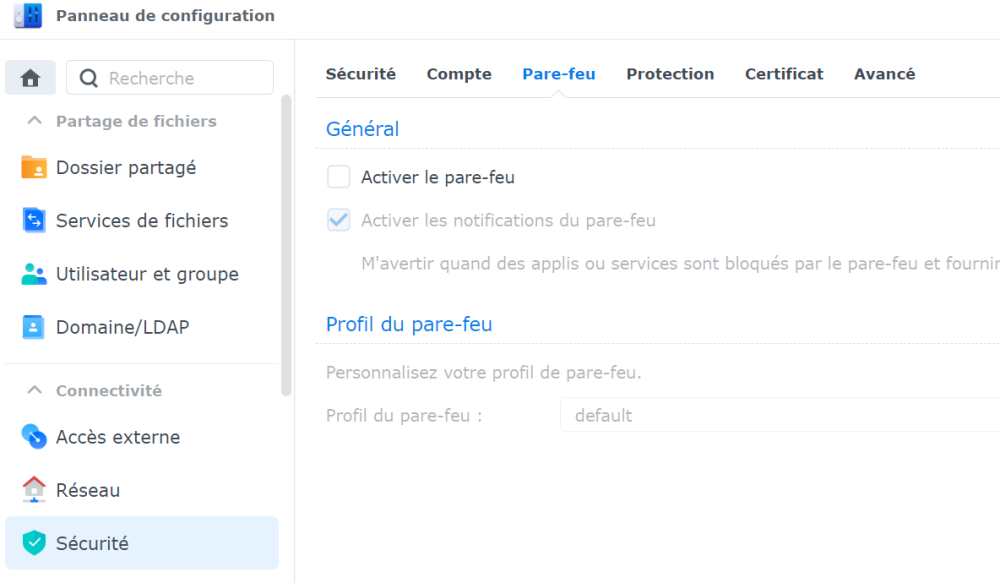The height and width of the screenshot is (583, 1000).
Task: Click the Panneau de configuration app icon
Action: pyautogui.click(x=28, y=16)
